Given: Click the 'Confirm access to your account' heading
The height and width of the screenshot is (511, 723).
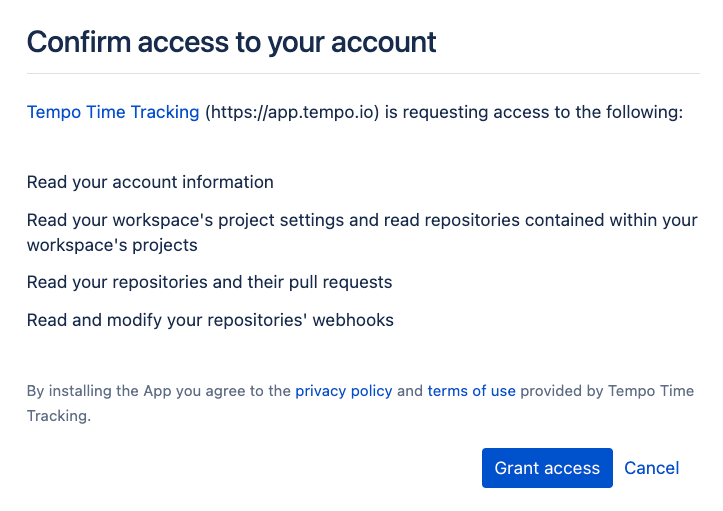Looking at the screenshot, I should [x=231, y=42].
